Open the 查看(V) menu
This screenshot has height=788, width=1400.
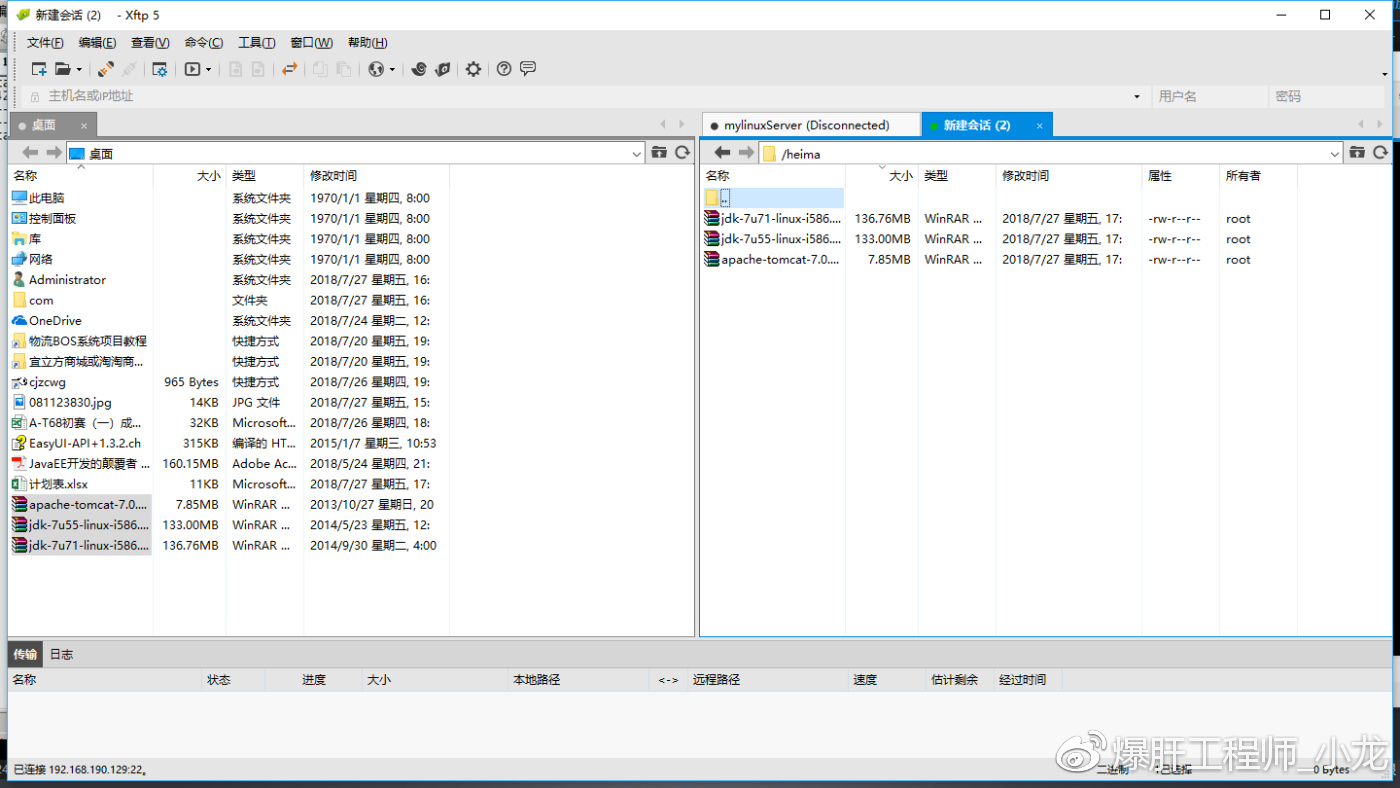150,43
